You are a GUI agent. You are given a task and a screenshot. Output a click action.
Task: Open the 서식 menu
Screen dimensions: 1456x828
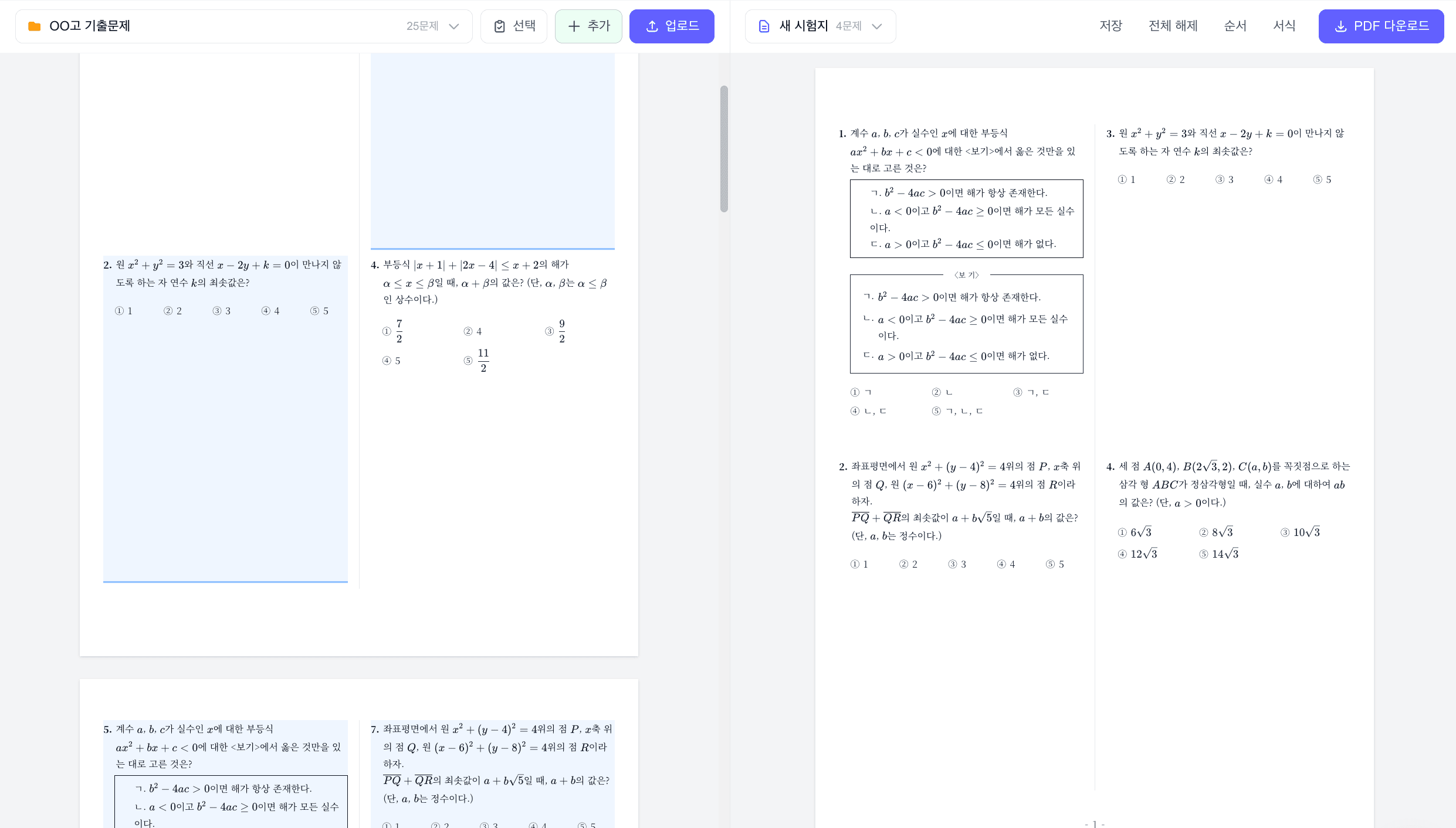[1284, 26]
